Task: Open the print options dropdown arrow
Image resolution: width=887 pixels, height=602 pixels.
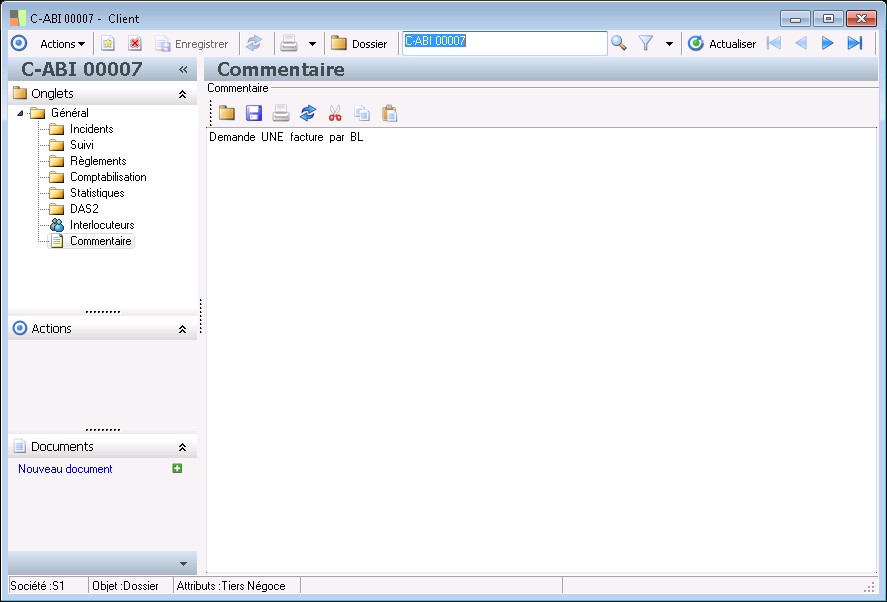Action: click(x=312, y=44)
